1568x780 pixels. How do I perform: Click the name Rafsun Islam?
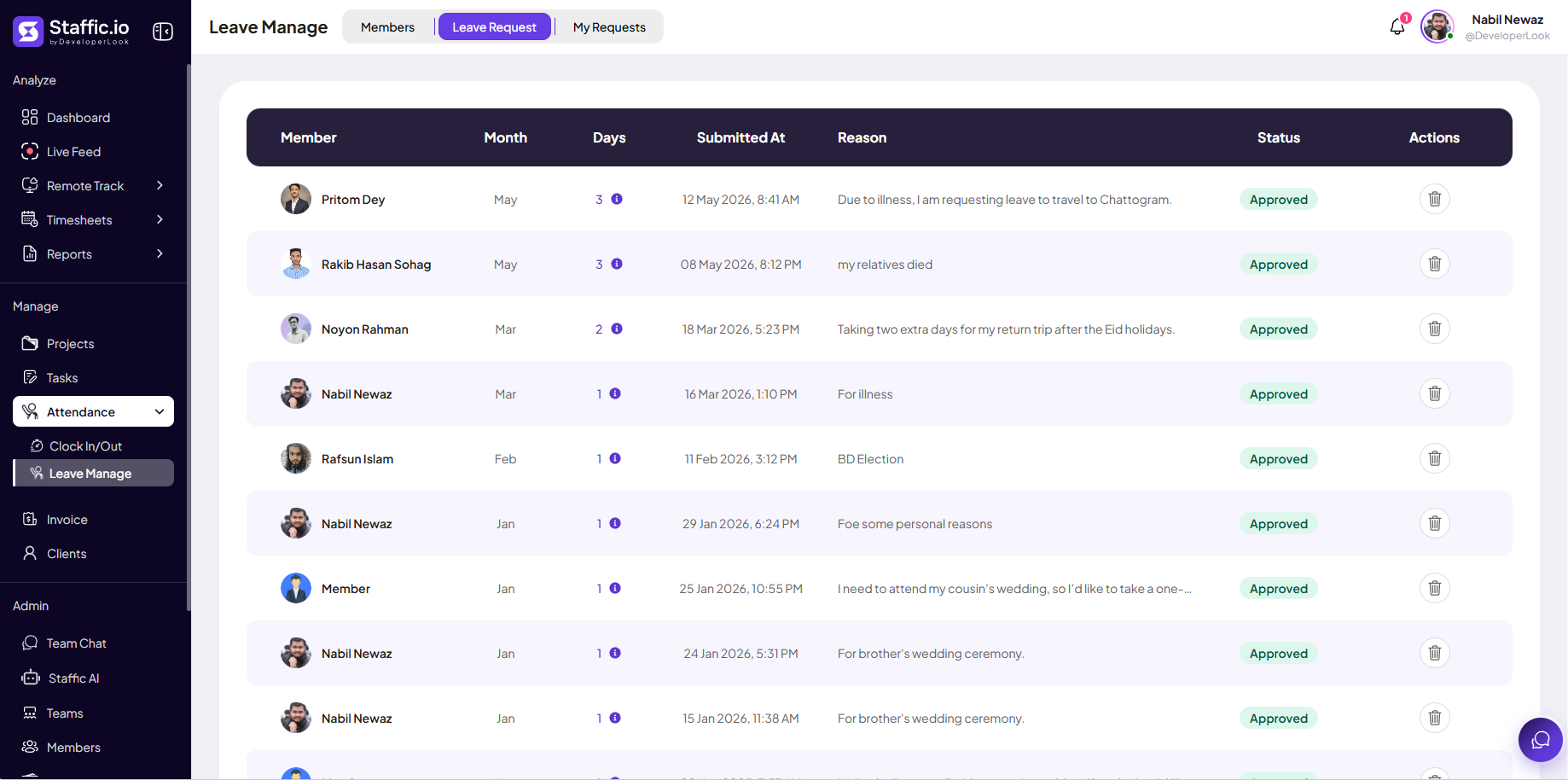pyautogui.click(x=357, y=459)
